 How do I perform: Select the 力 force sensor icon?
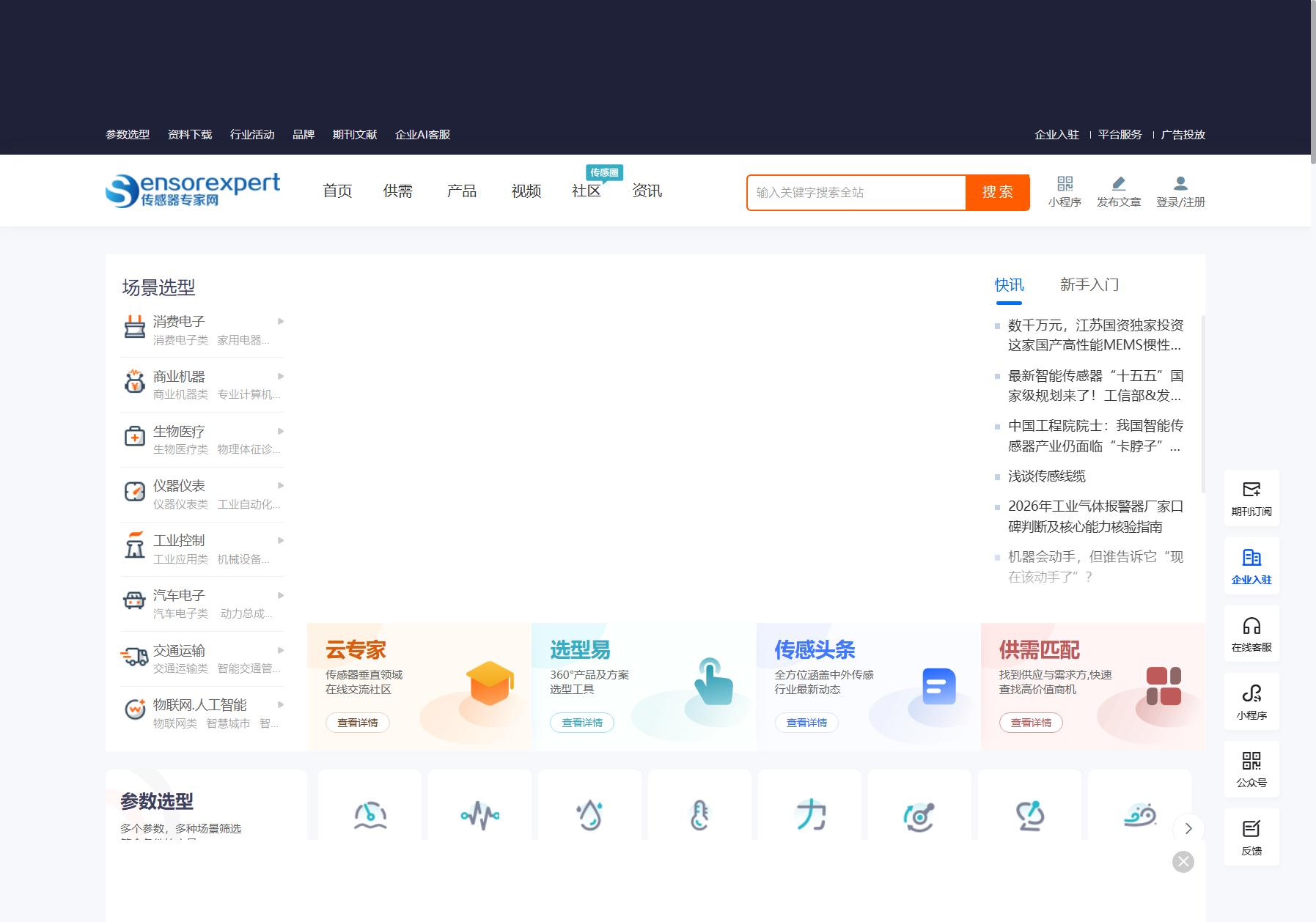point(810,815)
